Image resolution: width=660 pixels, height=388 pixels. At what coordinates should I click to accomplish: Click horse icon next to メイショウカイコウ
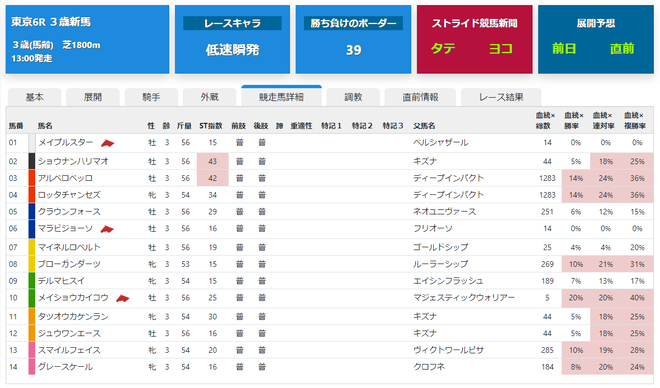point(123,298)
